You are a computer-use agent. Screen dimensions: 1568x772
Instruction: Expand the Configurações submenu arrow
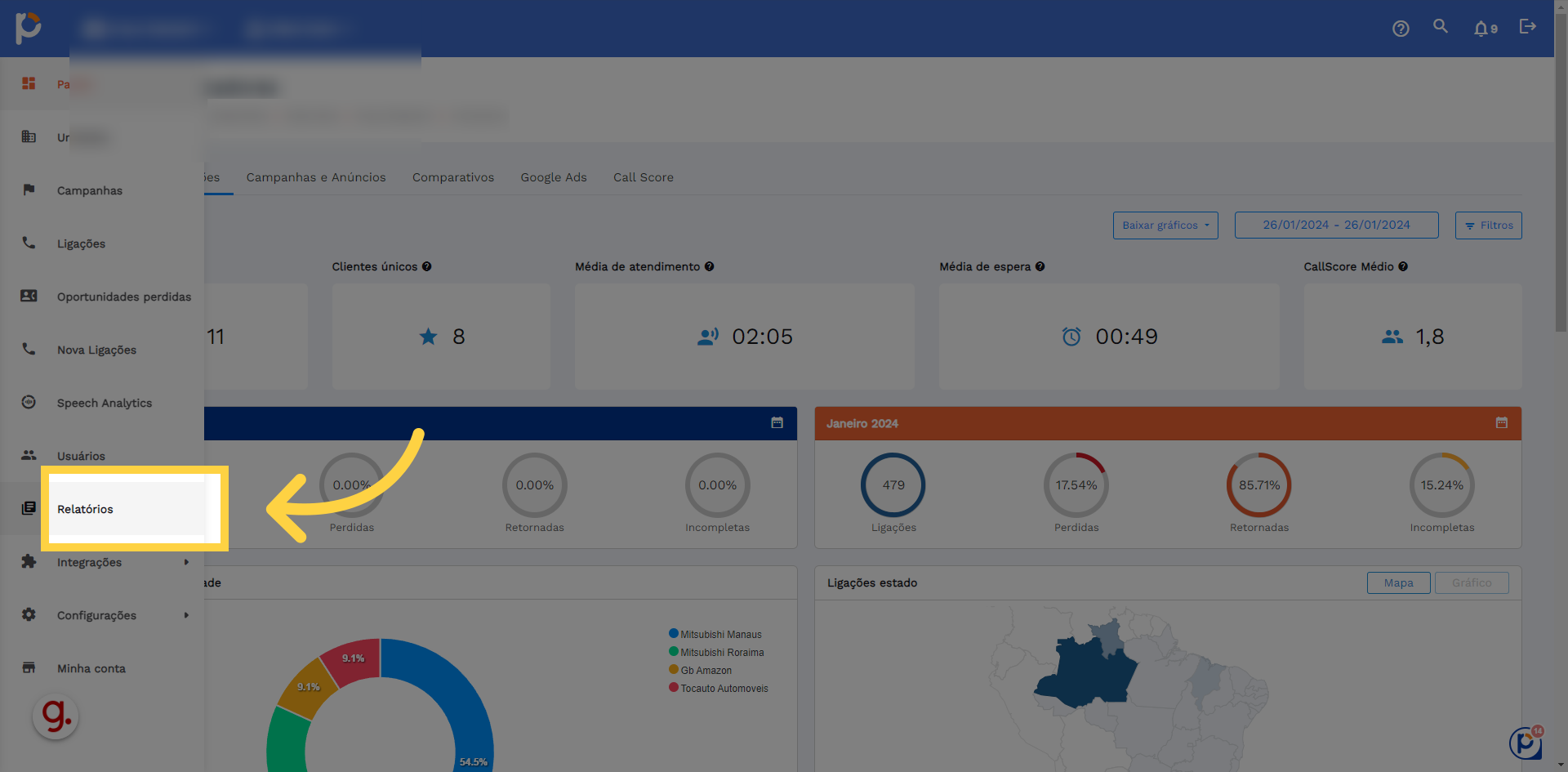(x=186, y=615)
